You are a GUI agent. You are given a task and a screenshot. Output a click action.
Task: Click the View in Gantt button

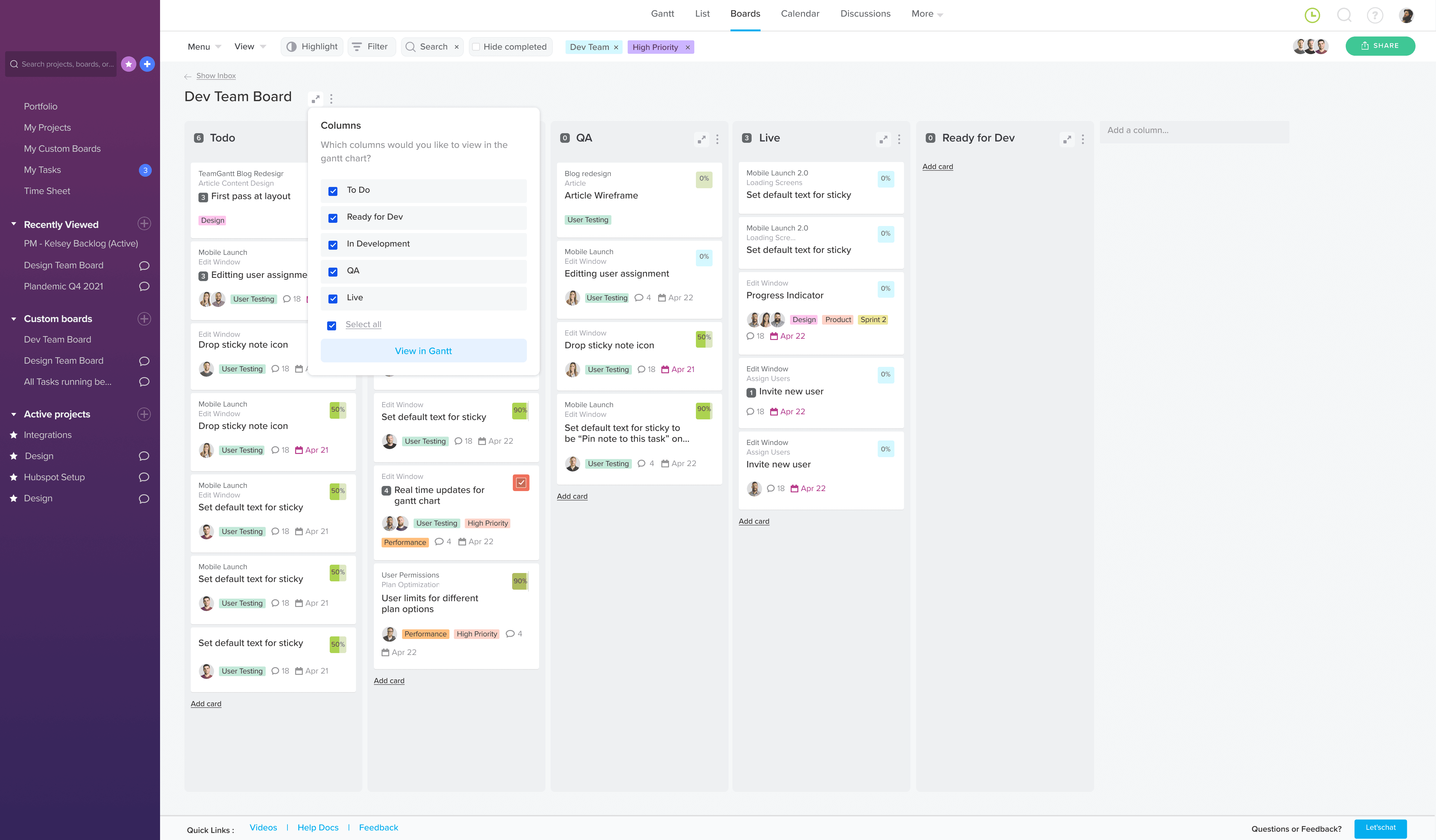pyautogui.click(x=424, y=351)
